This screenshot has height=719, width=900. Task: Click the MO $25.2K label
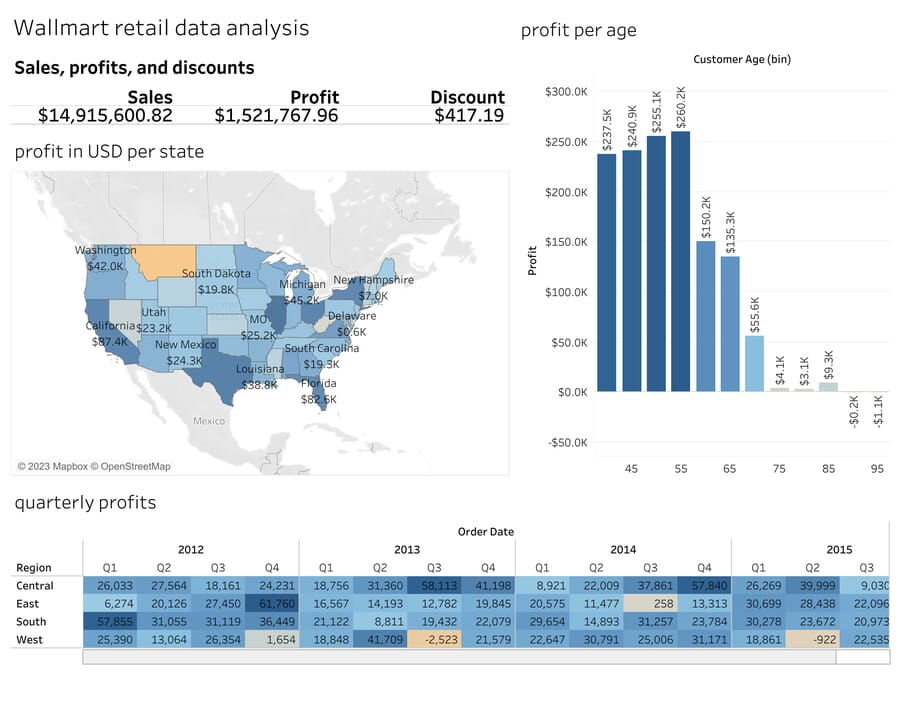(x=258, y=327)
